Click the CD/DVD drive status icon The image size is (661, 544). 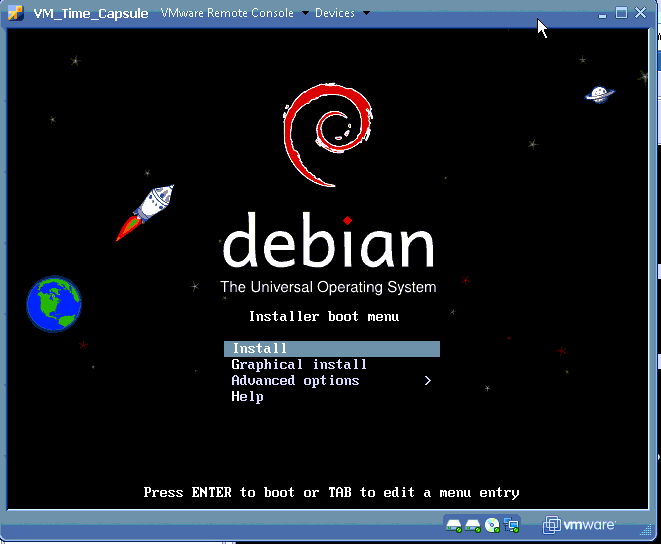tap(492, 525)
